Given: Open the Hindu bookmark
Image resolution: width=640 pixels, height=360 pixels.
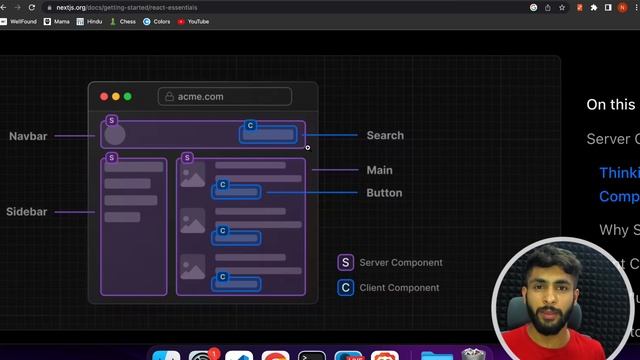Looking at the screenshot, I should [89, 22].
